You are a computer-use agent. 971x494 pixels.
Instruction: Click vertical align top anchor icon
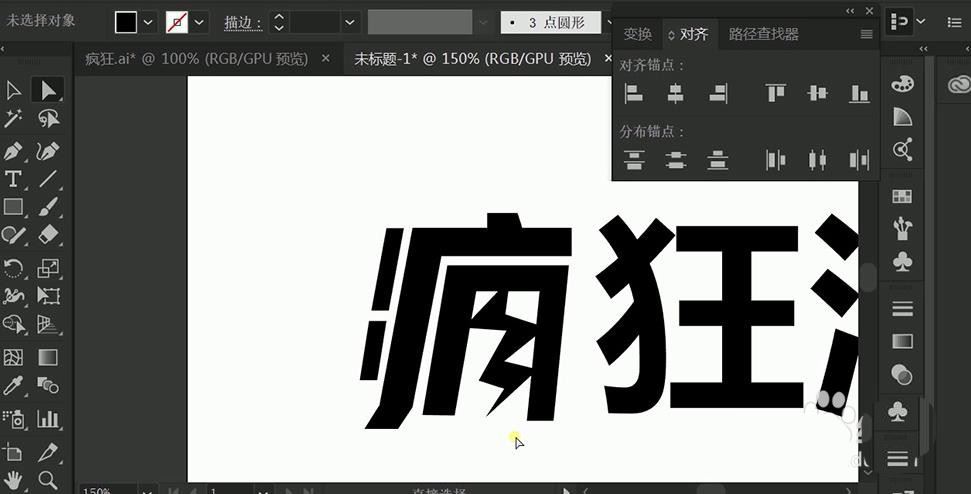pyautogui.click(x=775, y=93)
